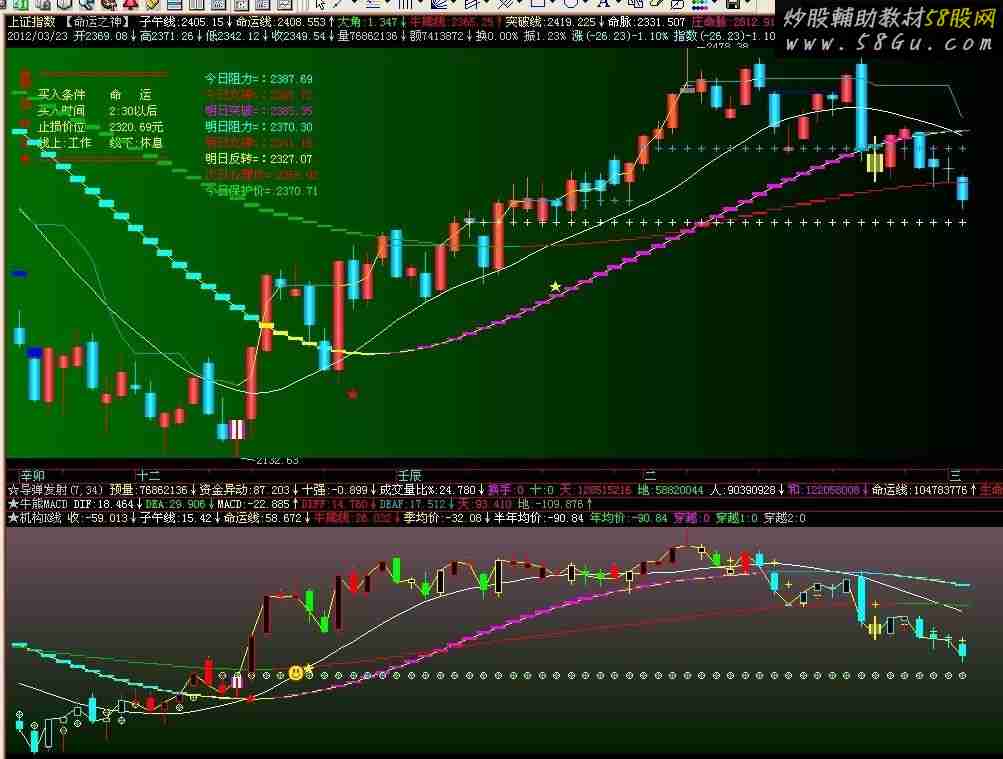The width and height of the screenshot is (1003, 759).
Task: Click the DEA:29.906 green value
Action: [x=175, y=504]
